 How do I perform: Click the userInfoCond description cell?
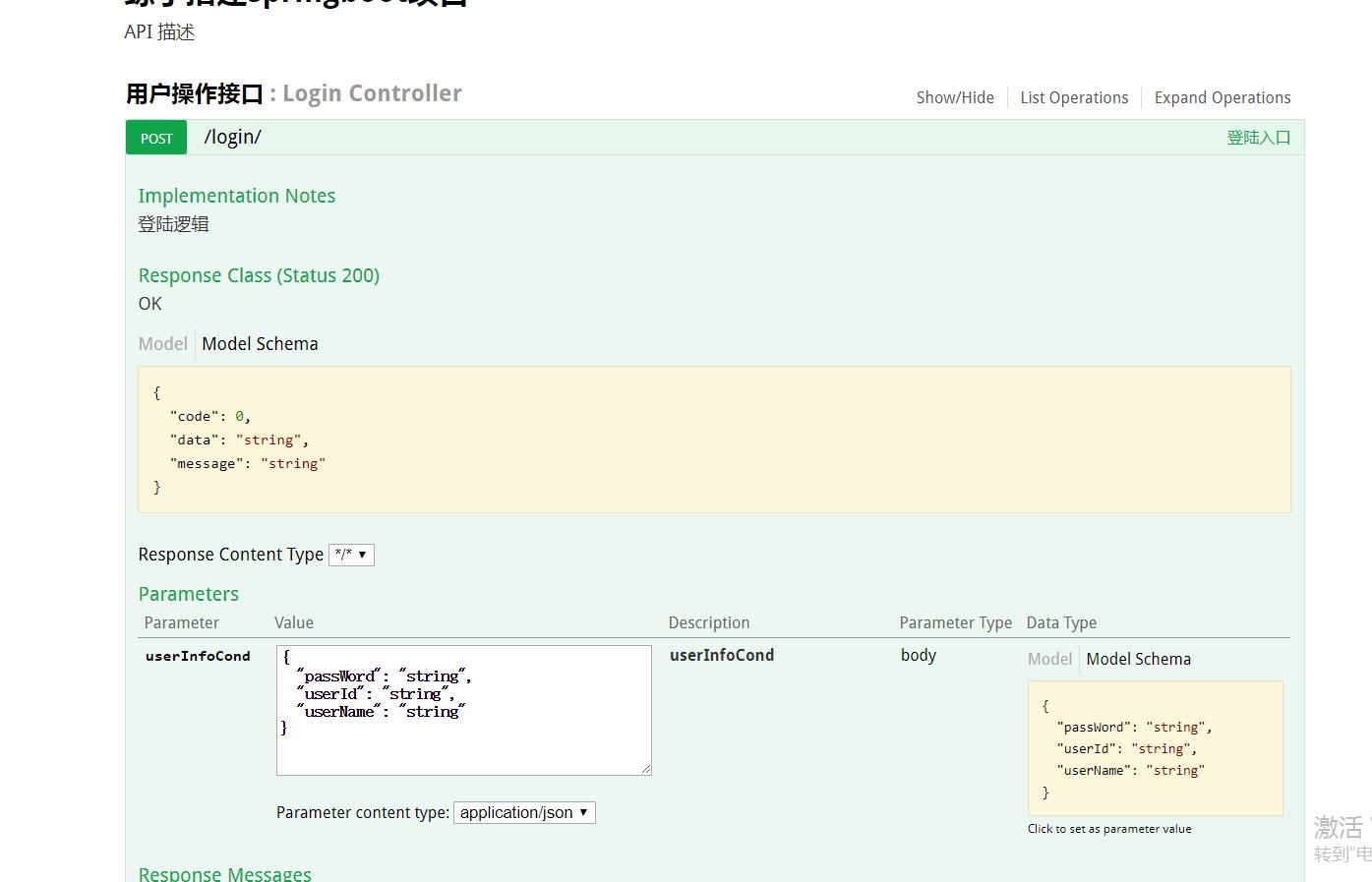coord(722,655)
